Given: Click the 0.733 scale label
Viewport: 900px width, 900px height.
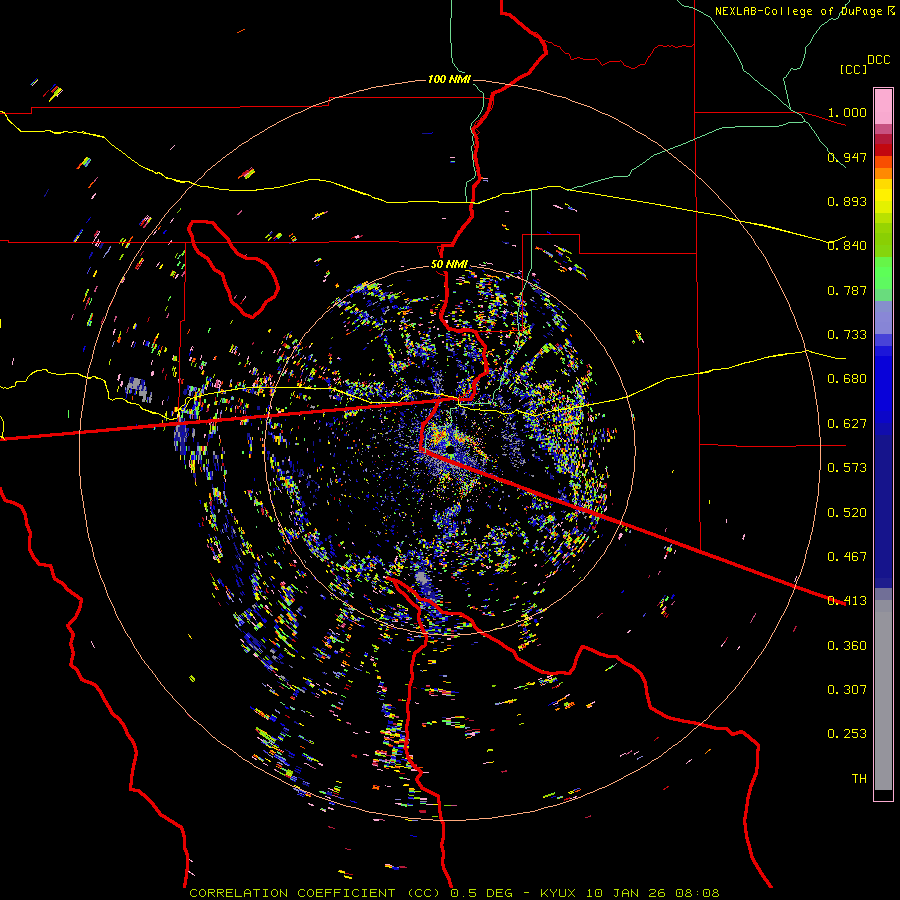Looking at the screenshot, I should tap(847, 335).
